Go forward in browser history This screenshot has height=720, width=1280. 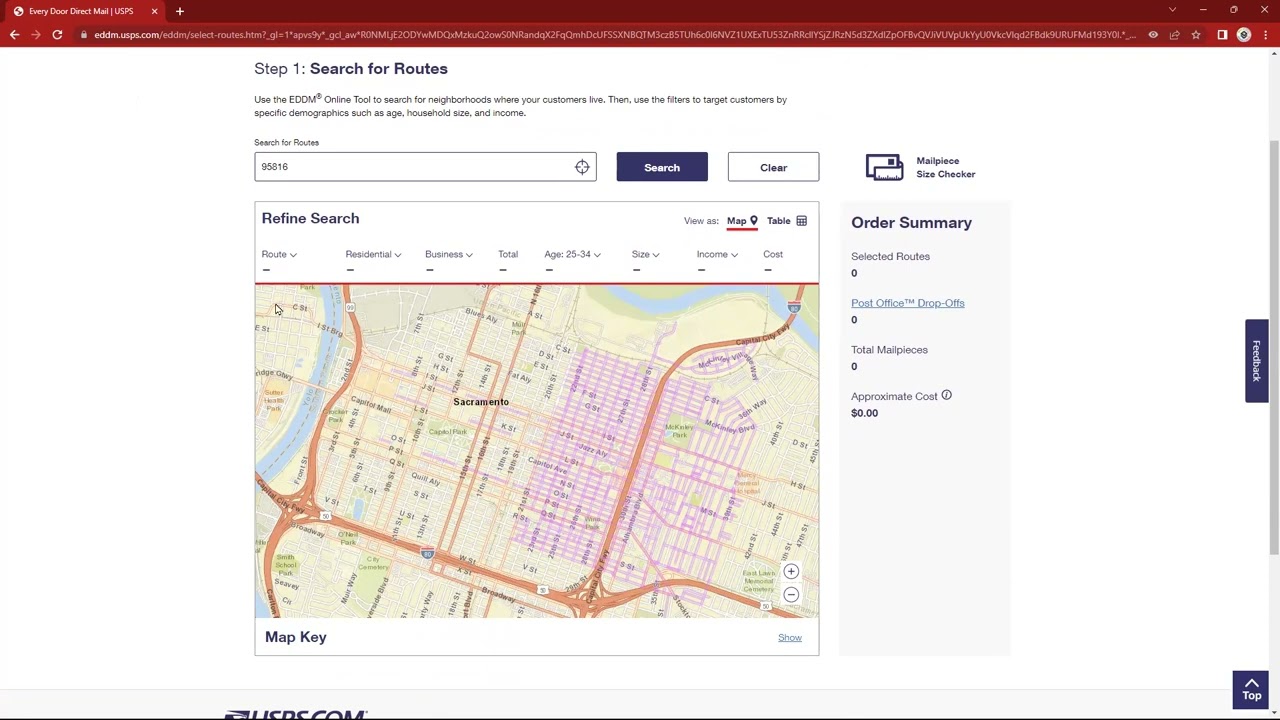(35, 35)
